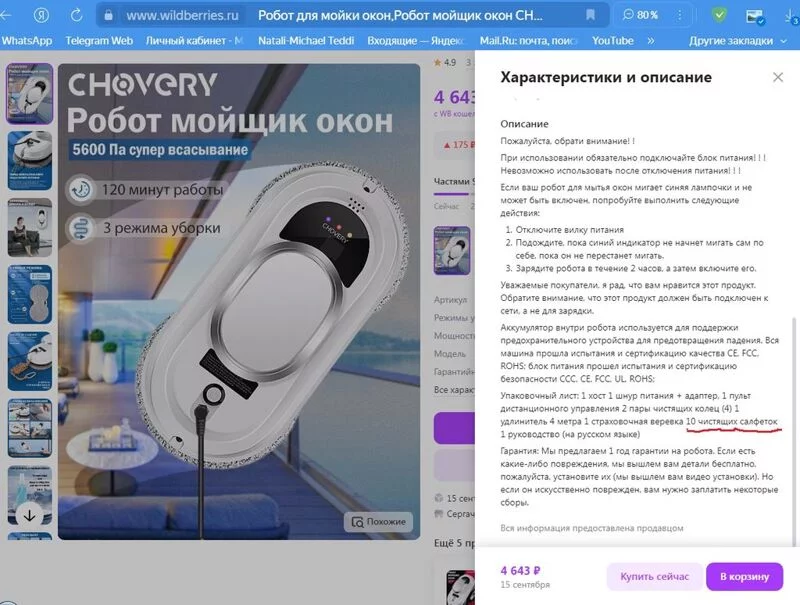
Task: Open the Входящие — Яндекс bookmark
Action: (x=416, y=41)
